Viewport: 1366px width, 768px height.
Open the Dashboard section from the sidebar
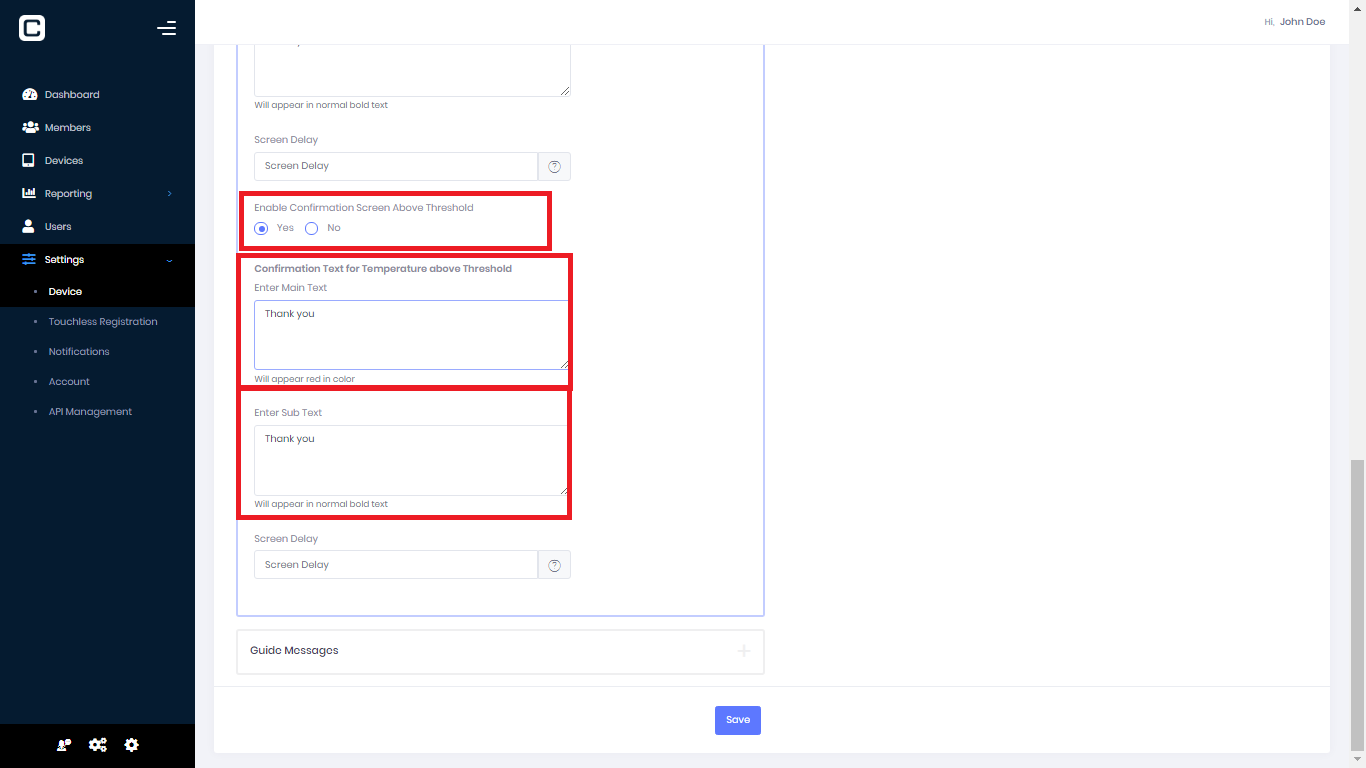(71, 94)
